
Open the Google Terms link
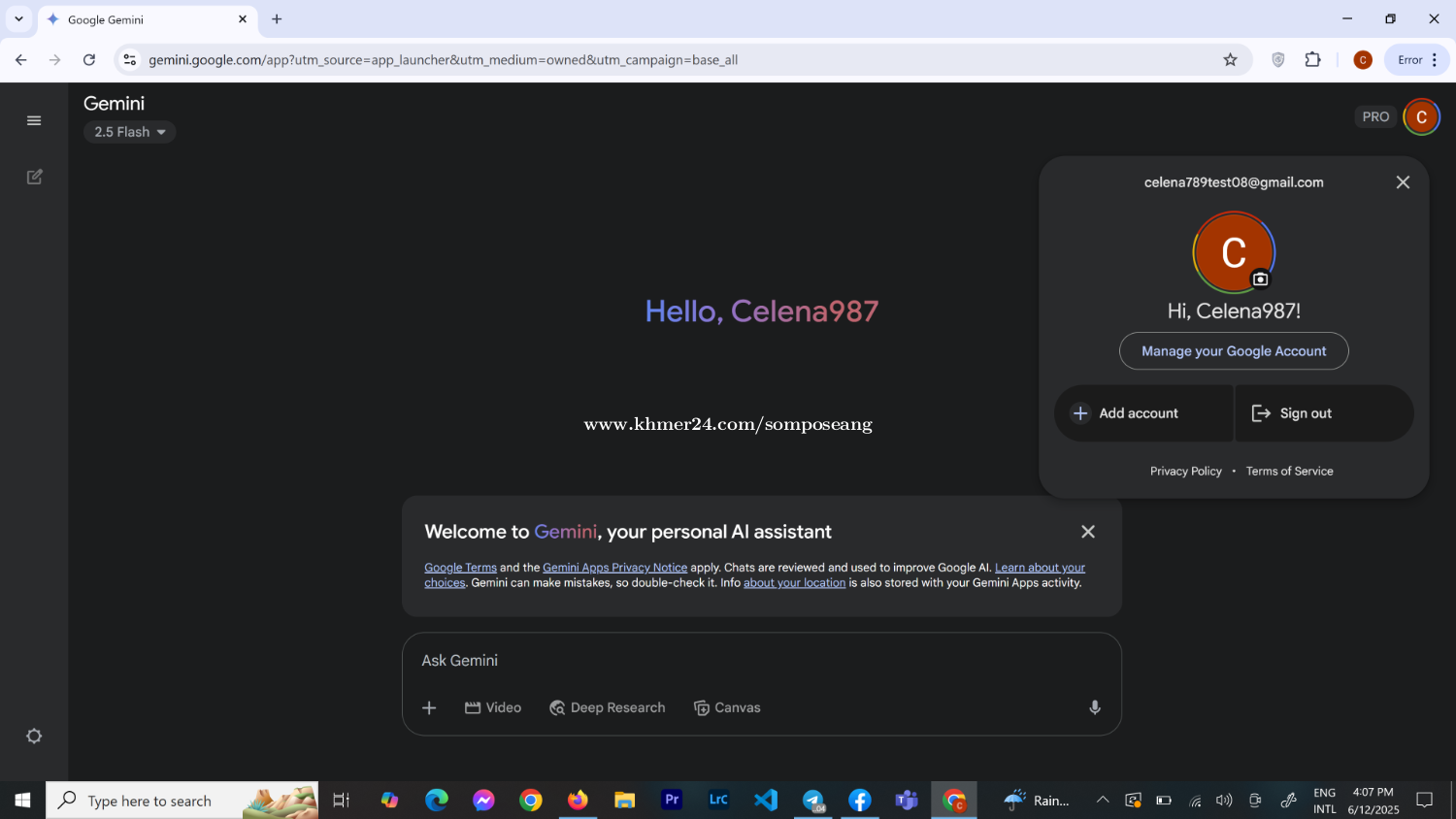click(x=460, y=568)
